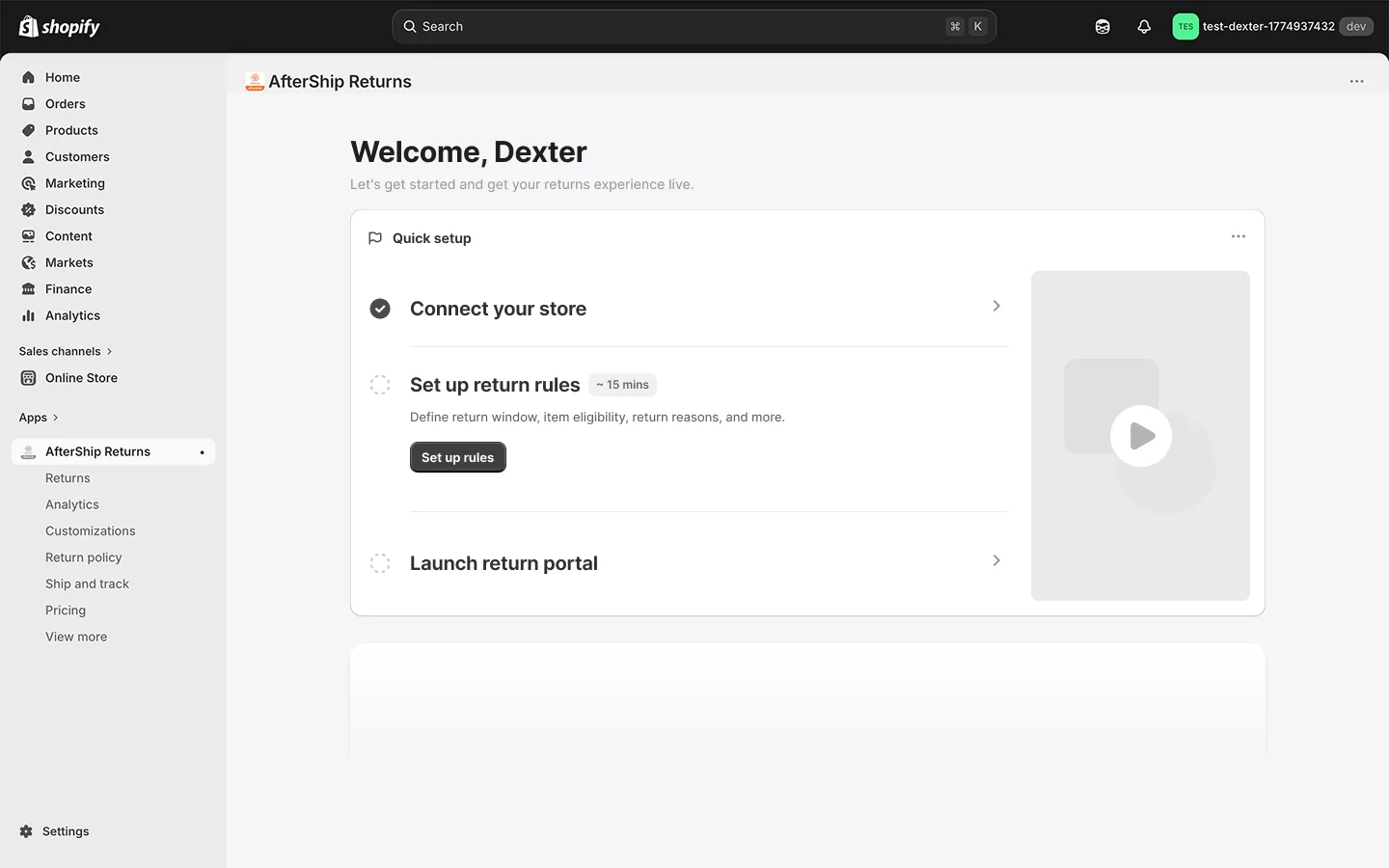Image resolution: width=1389 pixels, height=868 pixels.
Task: Click the Settings gear icon
Action: coord(26,831)
